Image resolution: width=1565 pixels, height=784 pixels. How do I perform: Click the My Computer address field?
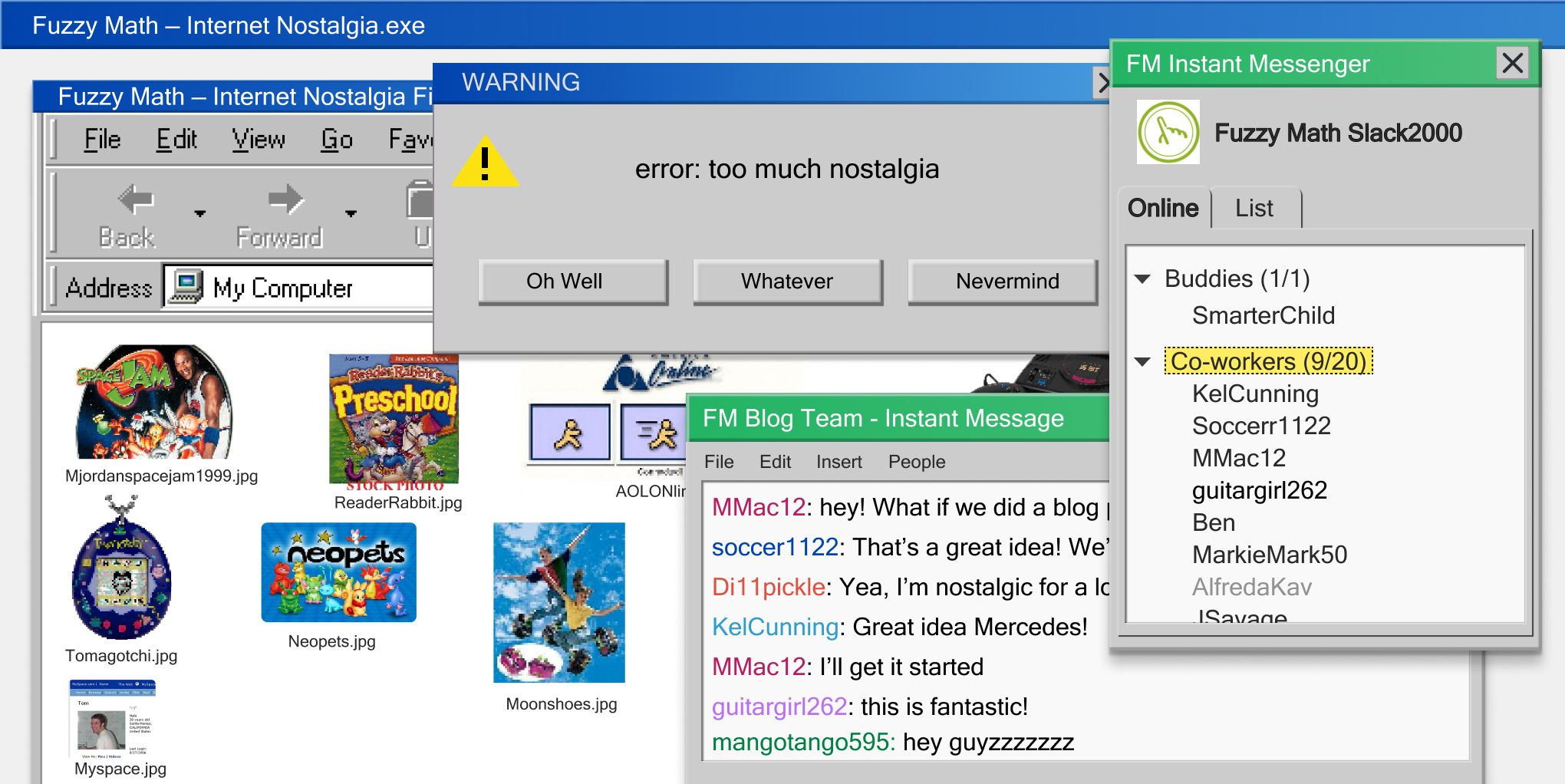299,287
